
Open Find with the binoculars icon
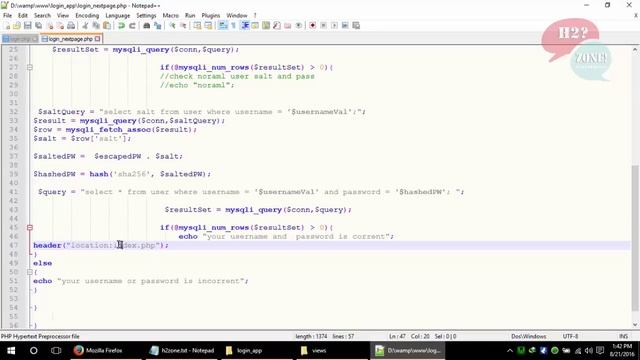click(147, 26)
